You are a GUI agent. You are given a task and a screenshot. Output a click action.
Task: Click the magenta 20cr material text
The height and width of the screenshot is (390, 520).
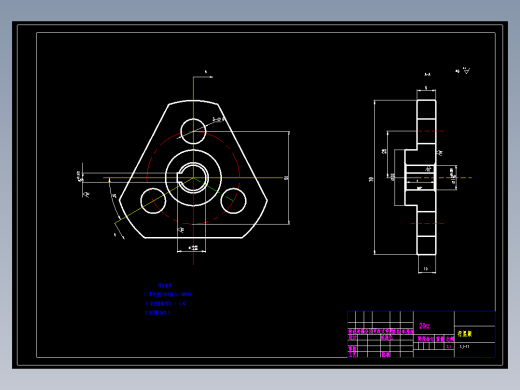tap(424, 326)
